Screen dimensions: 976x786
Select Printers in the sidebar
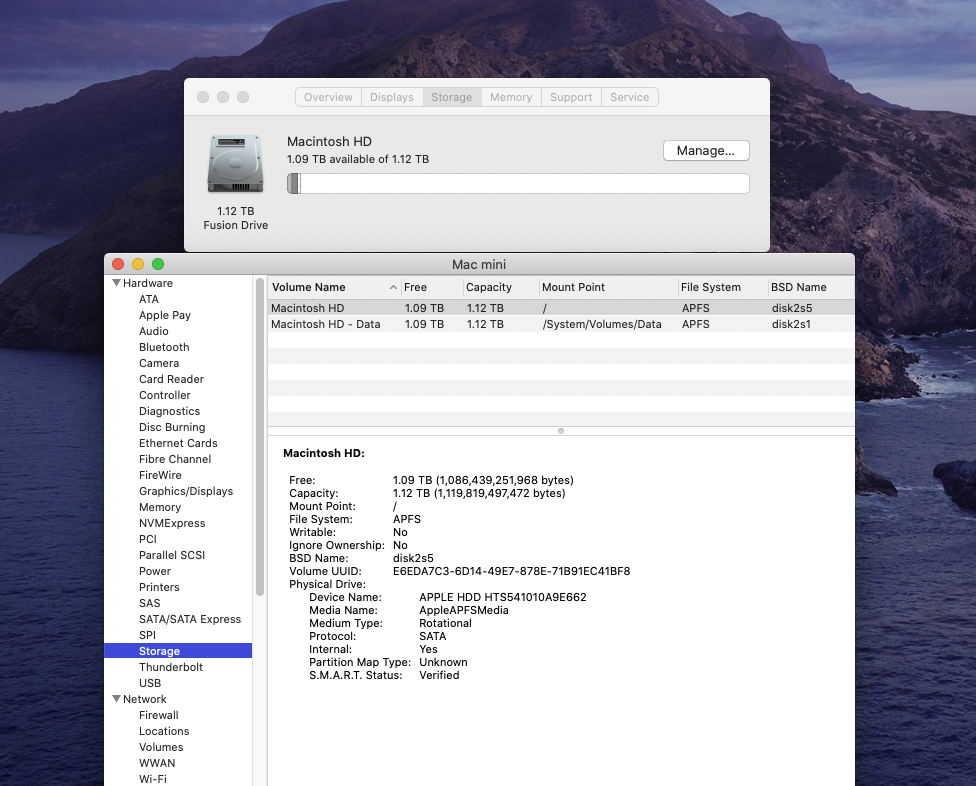pos(159,587)
